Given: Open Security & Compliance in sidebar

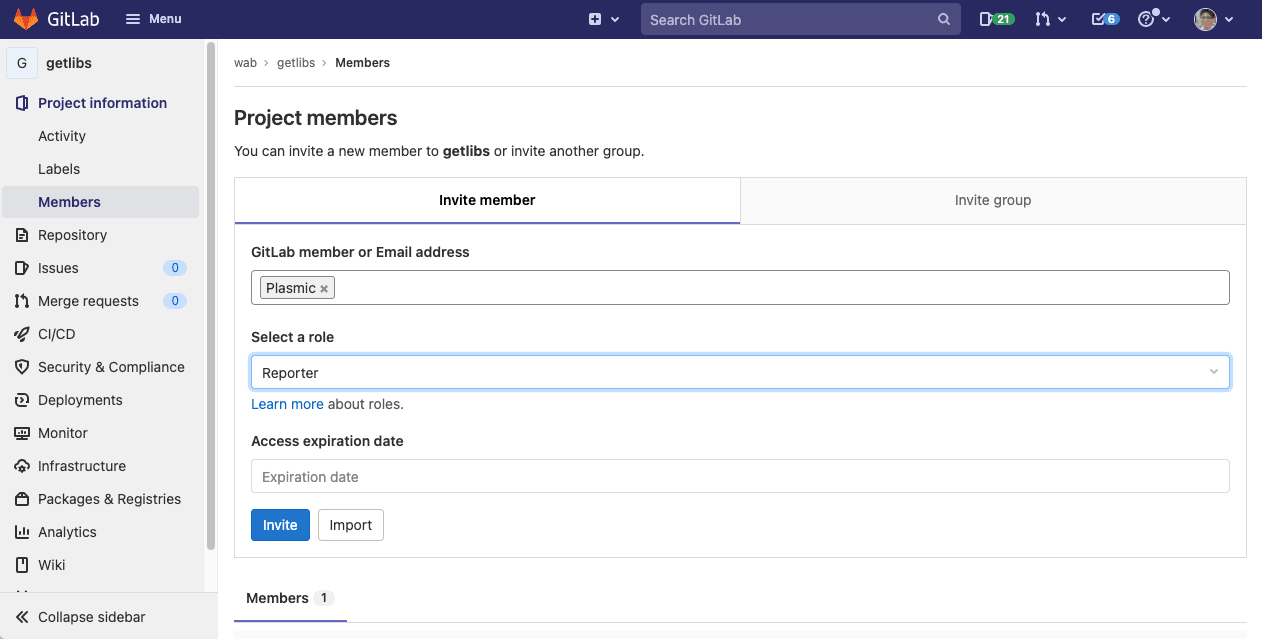Looking at the screenshot, I should coord(111,367).
